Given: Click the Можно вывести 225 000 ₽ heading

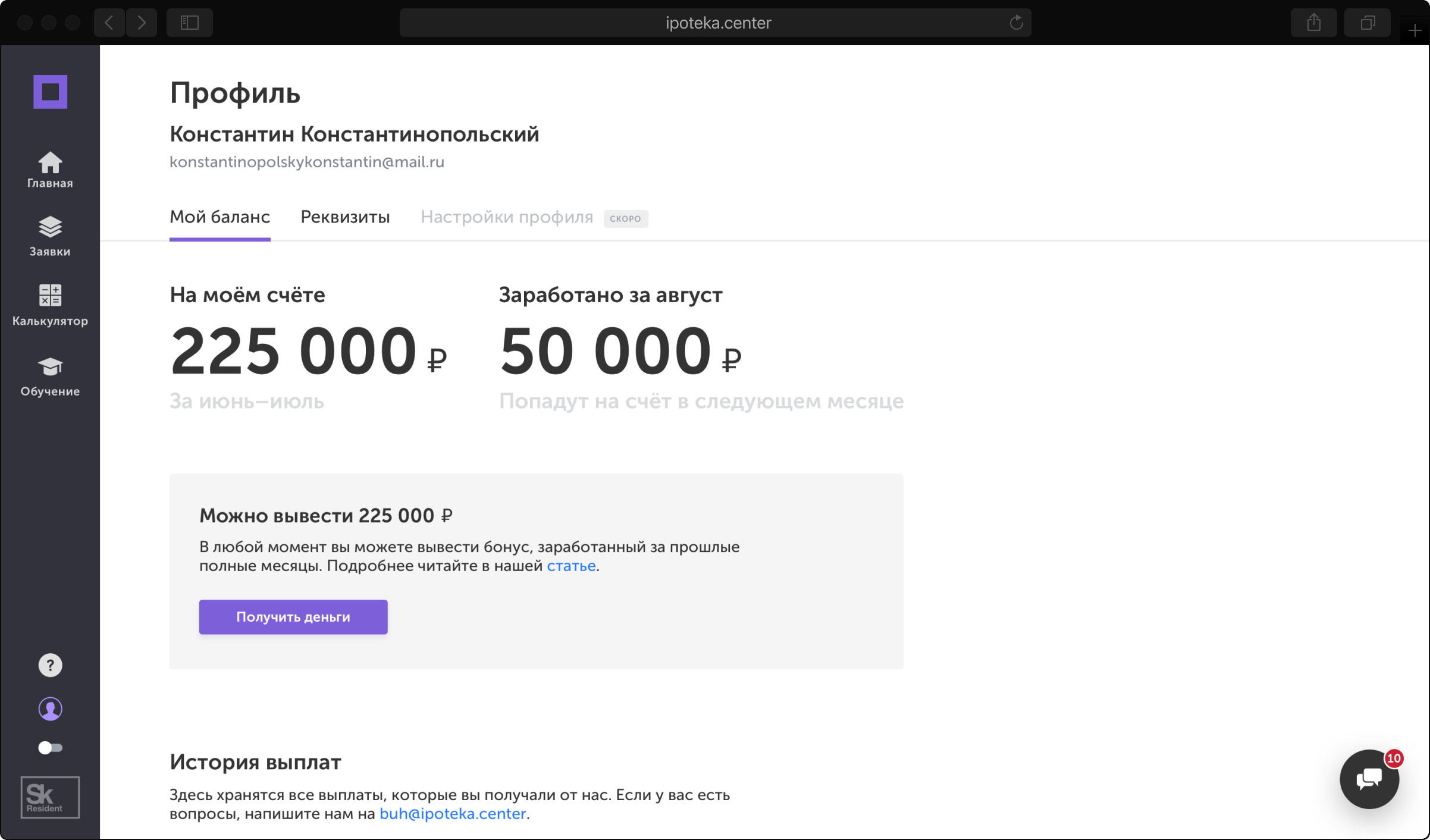Looking at the screenshot, I should tap(326, 516).
